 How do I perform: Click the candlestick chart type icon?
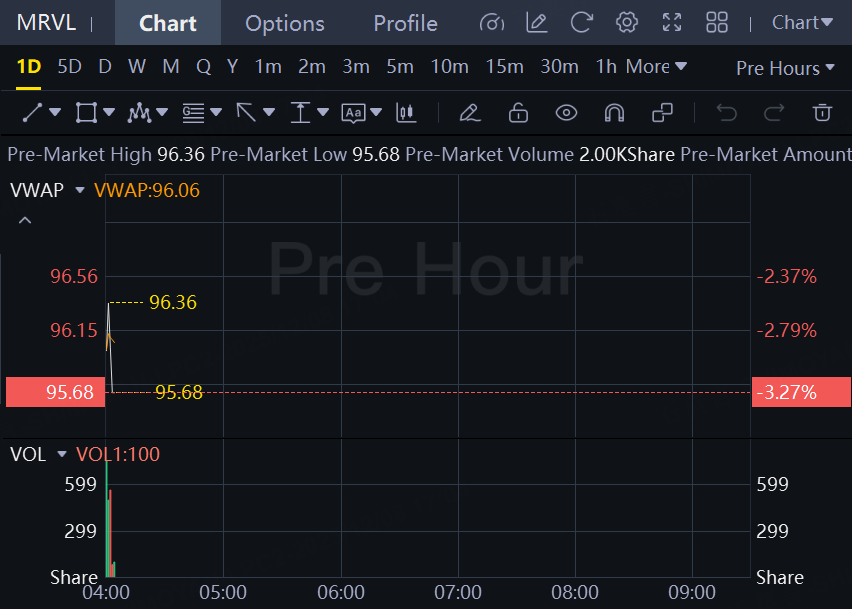[x=406, y=112]
